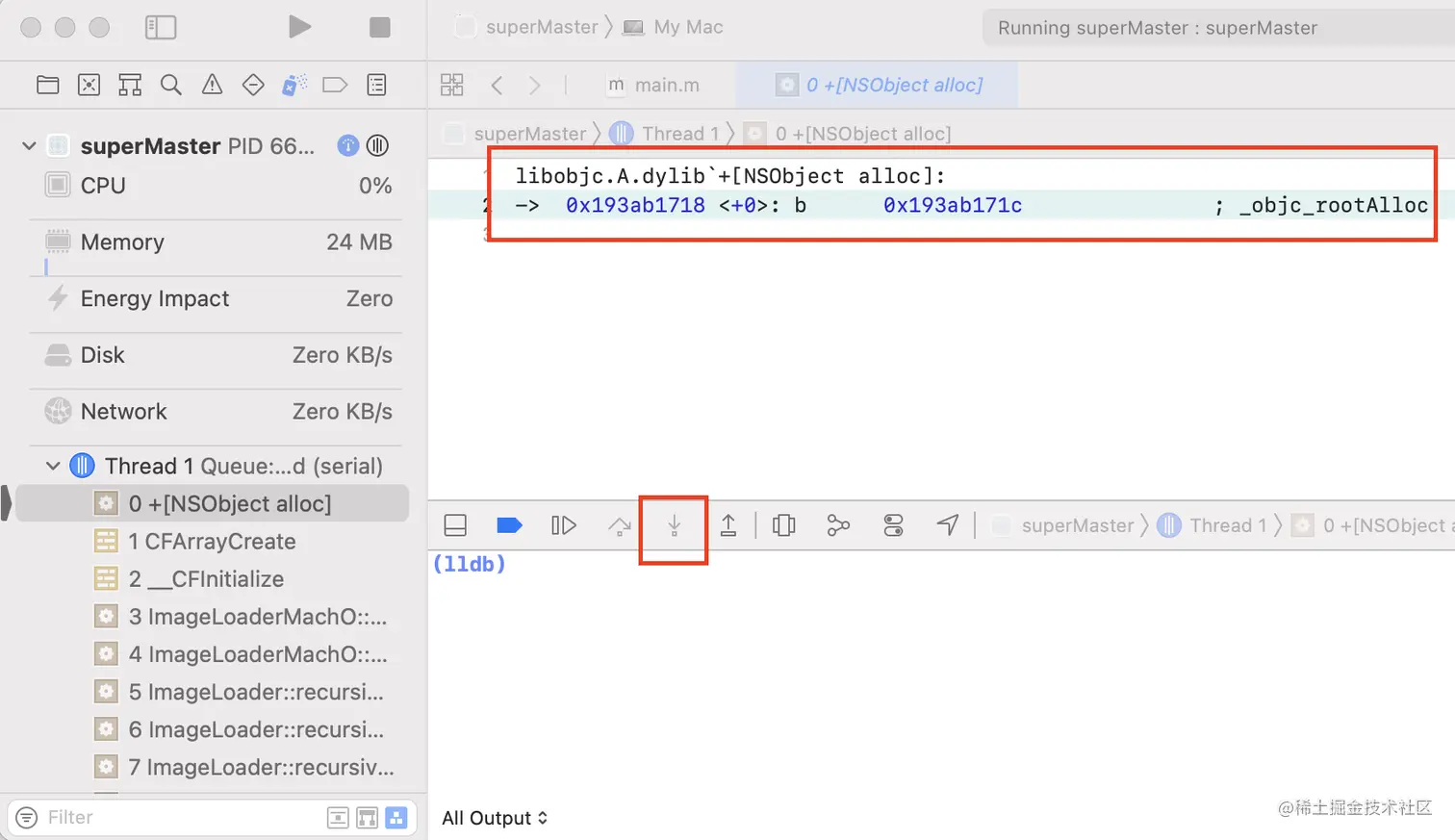Click the Run play button
The image size is (1455, 840).
(x=299, y=27)
